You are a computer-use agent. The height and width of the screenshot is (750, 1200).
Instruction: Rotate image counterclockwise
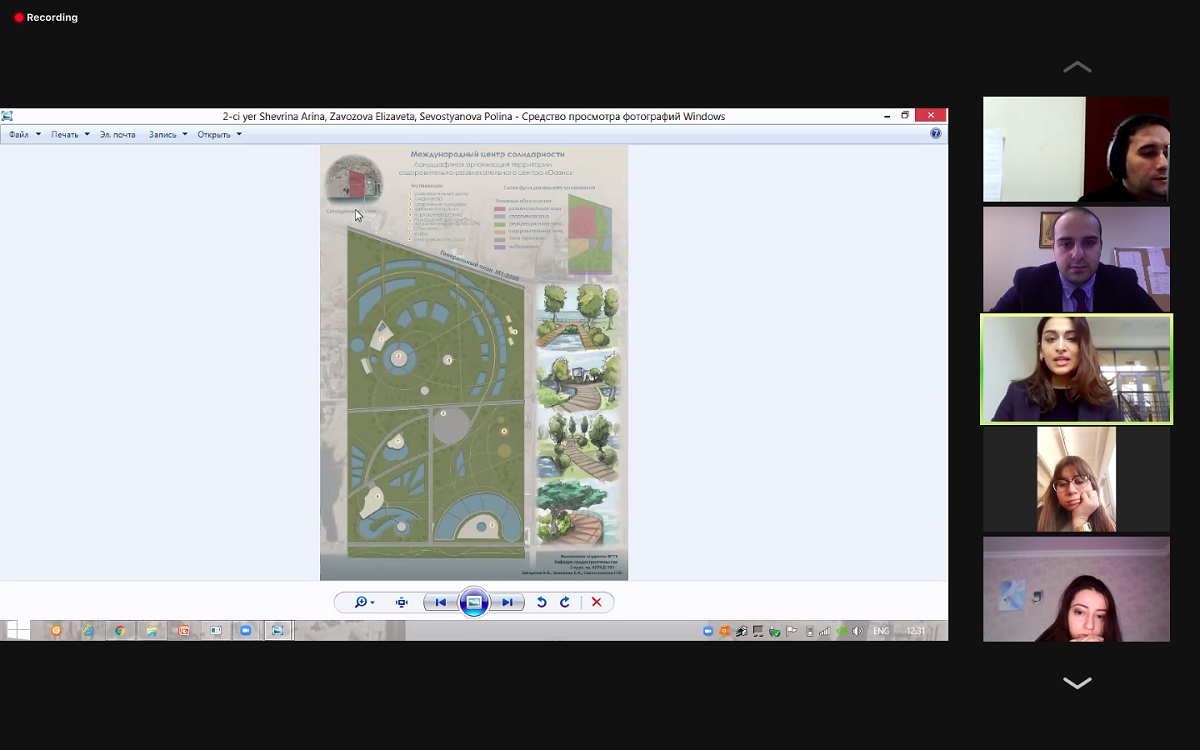pyautogui.click(x=542, y=602)
